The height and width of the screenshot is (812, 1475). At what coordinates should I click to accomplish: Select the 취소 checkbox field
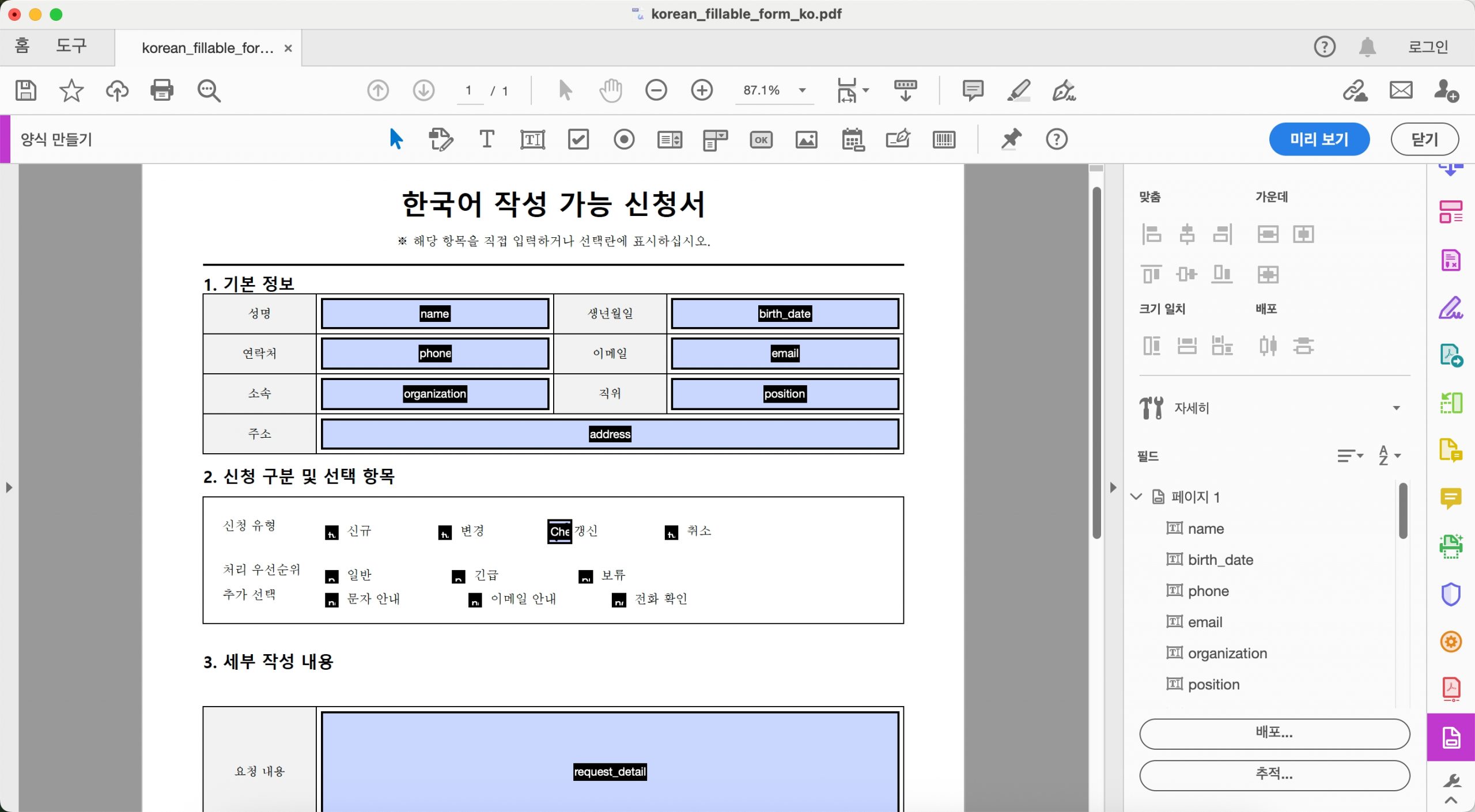[671, 532]
